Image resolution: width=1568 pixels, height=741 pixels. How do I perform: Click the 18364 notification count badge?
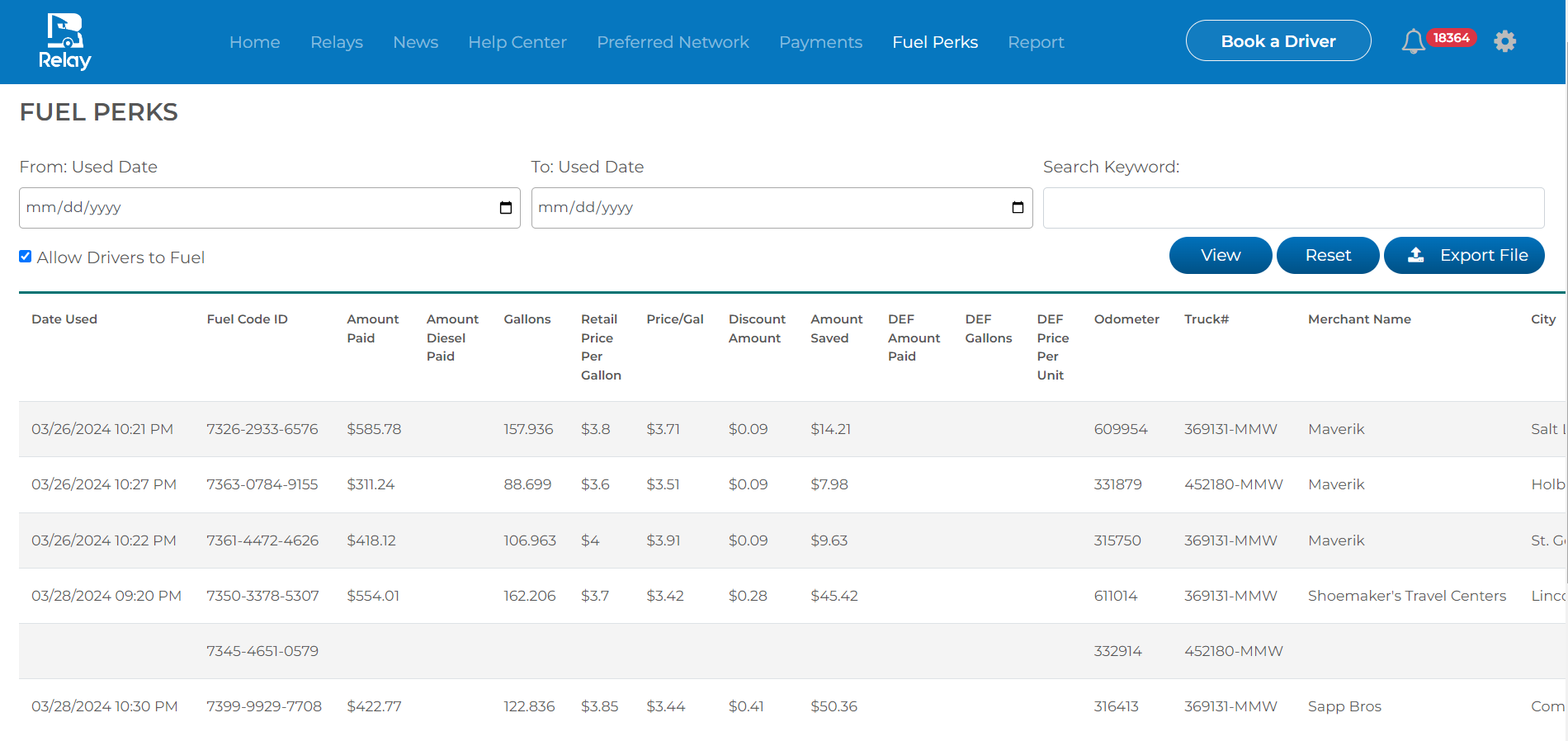coord(1451,38)
